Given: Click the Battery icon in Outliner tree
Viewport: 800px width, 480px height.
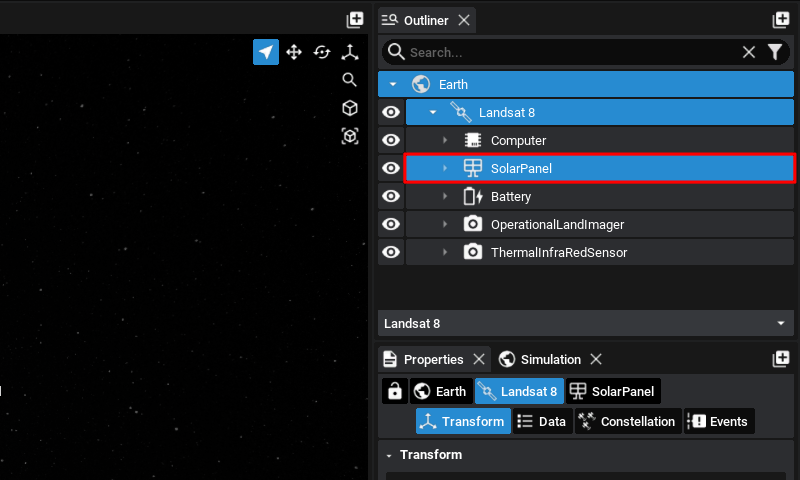Looking at the screenshot, I should [473, 196].
